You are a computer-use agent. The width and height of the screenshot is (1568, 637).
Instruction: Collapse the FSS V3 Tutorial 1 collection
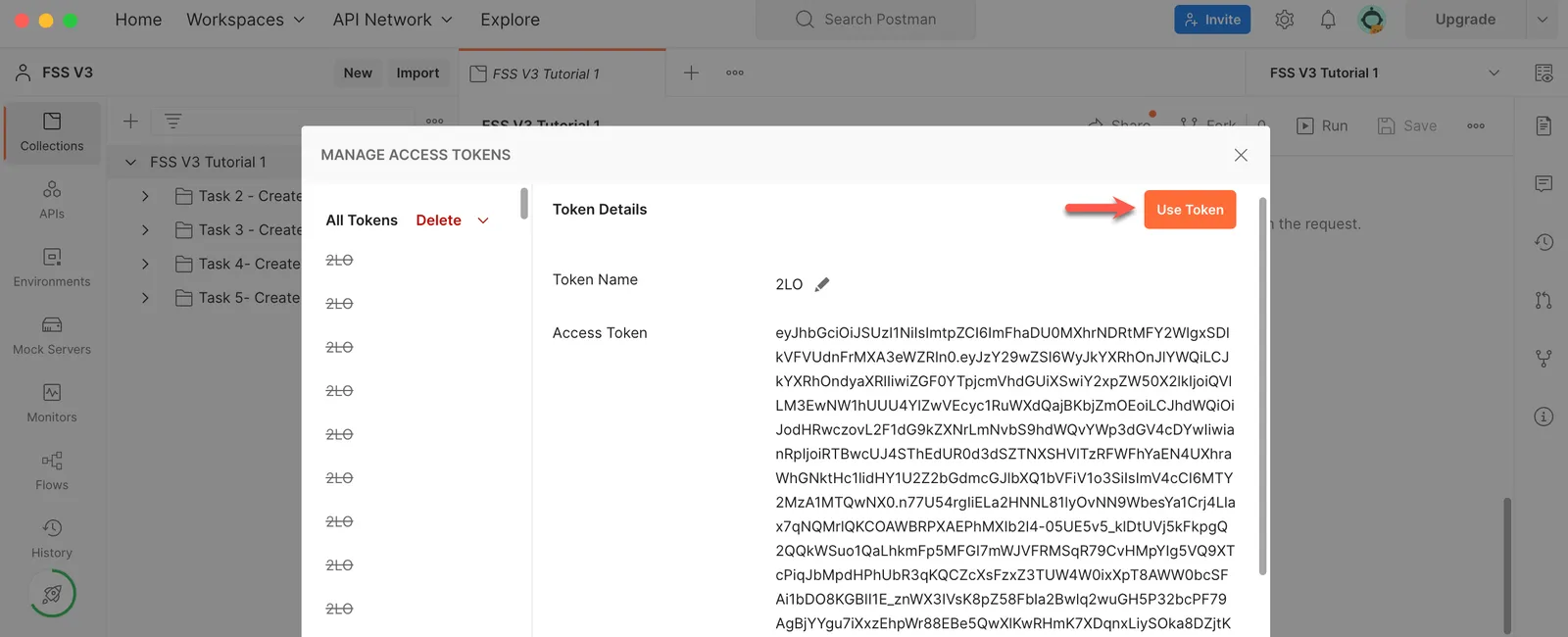(x=130, y=162)
